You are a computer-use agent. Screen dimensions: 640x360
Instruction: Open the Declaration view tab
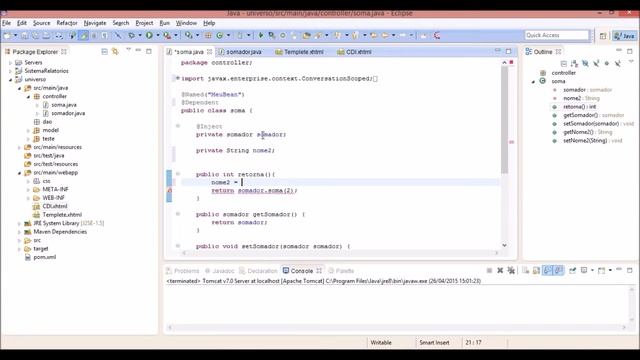tap(258, 271)
